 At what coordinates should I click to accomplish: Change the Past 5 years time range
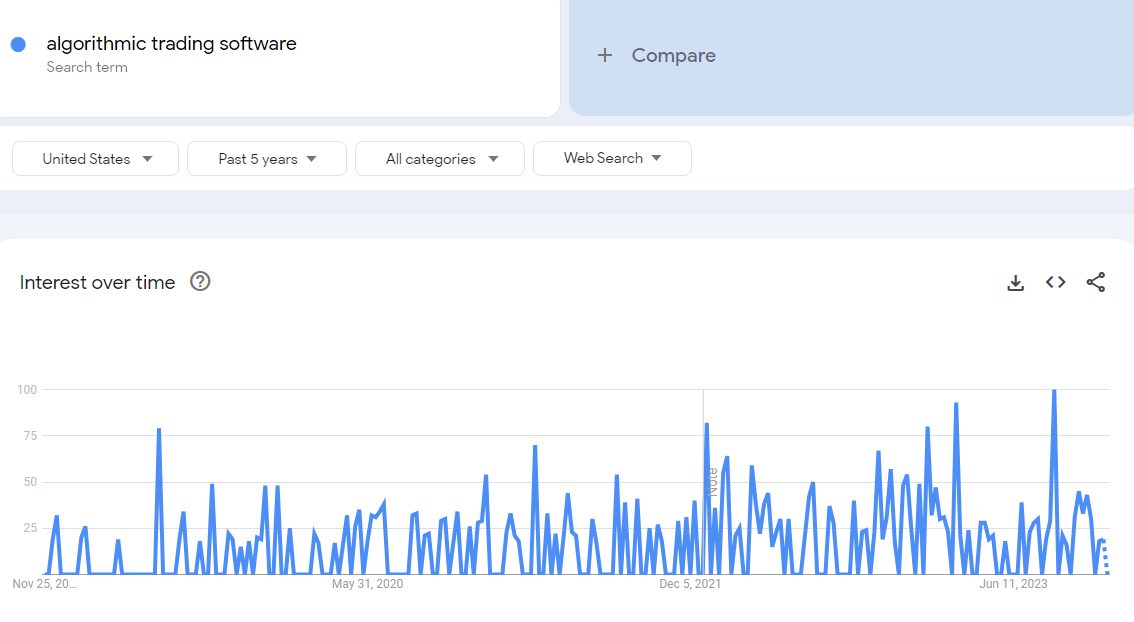point(267,158)
